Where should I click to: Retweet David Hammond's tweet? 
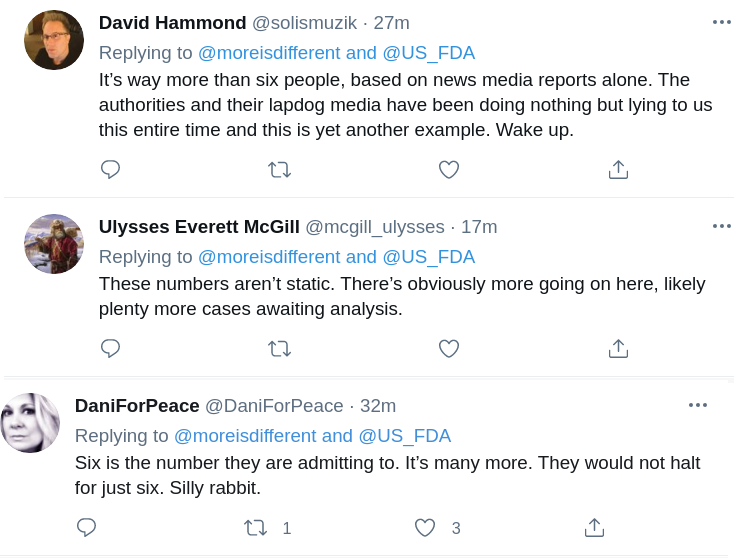[x=280, y=170]
